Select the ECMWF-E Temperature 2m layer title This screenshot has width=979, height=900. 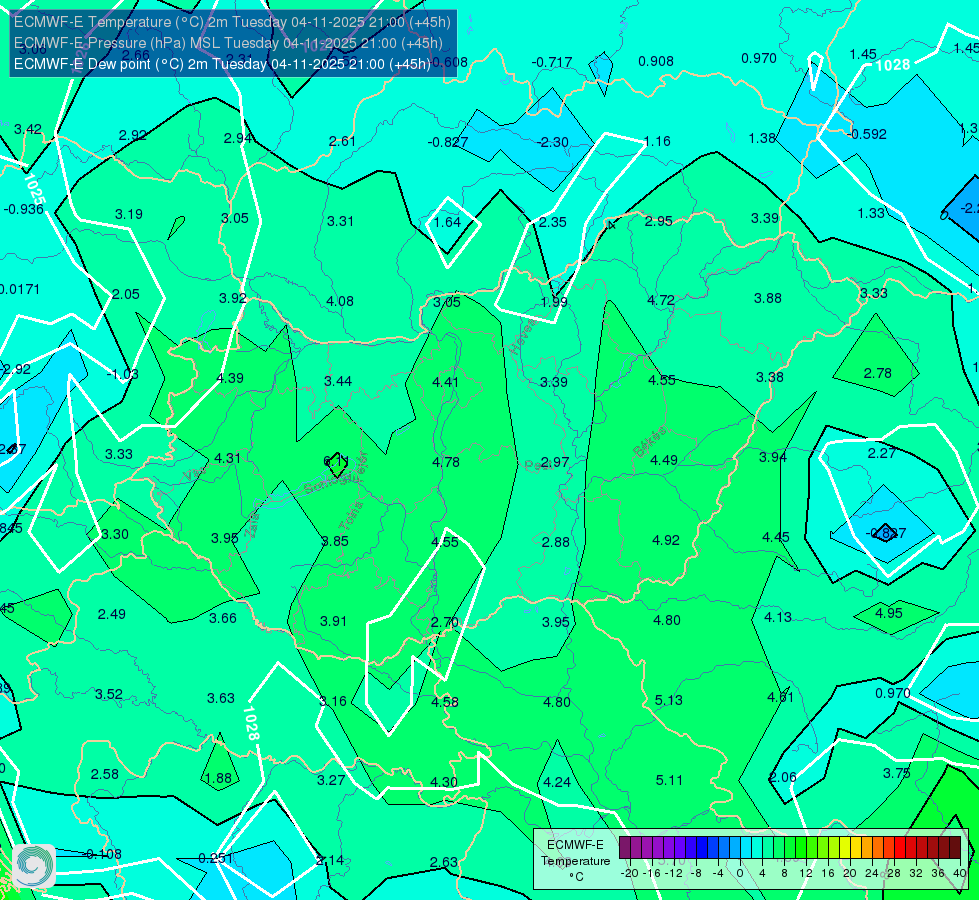pyautogui.click(x=232, y=22)
